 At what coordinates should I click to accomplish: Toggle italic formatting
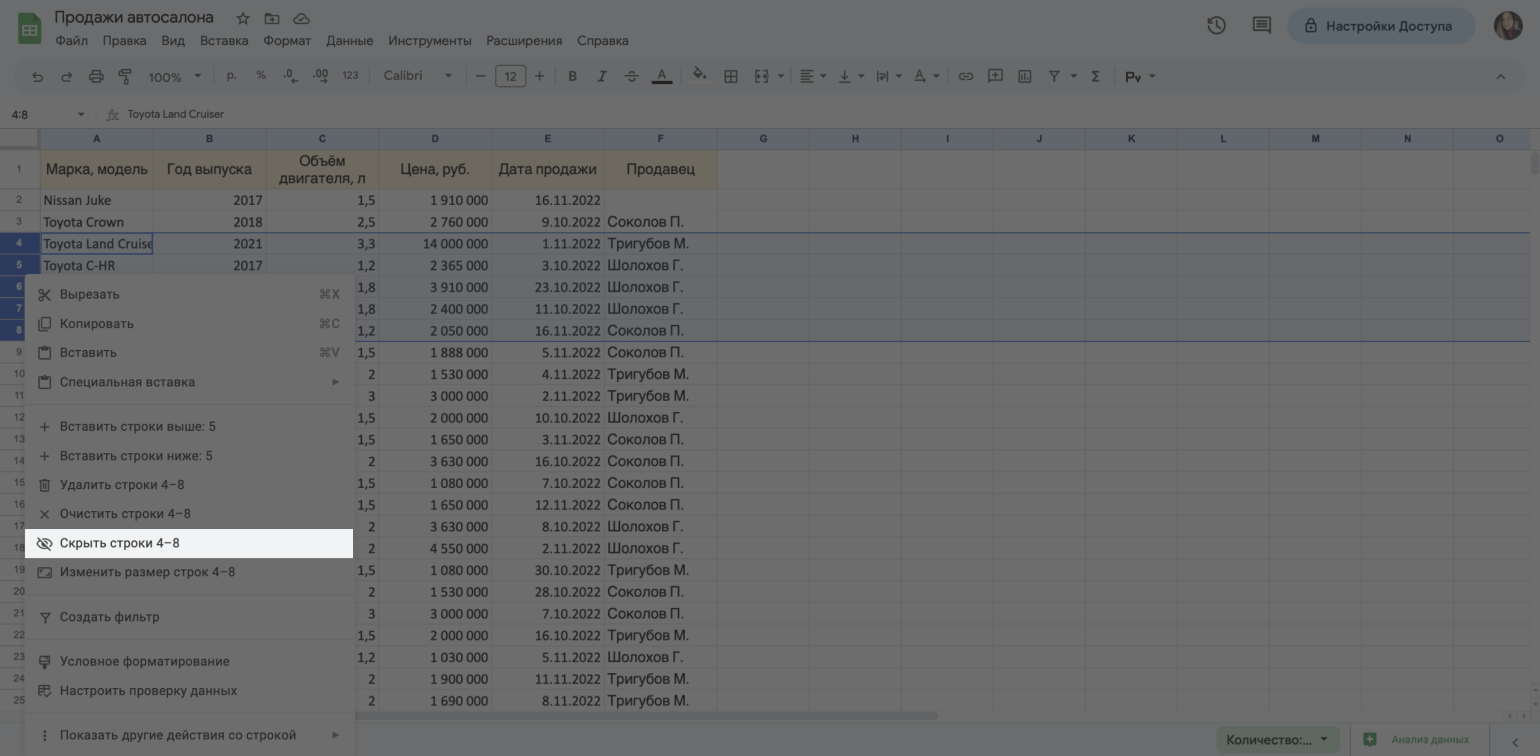coord(602,76)
